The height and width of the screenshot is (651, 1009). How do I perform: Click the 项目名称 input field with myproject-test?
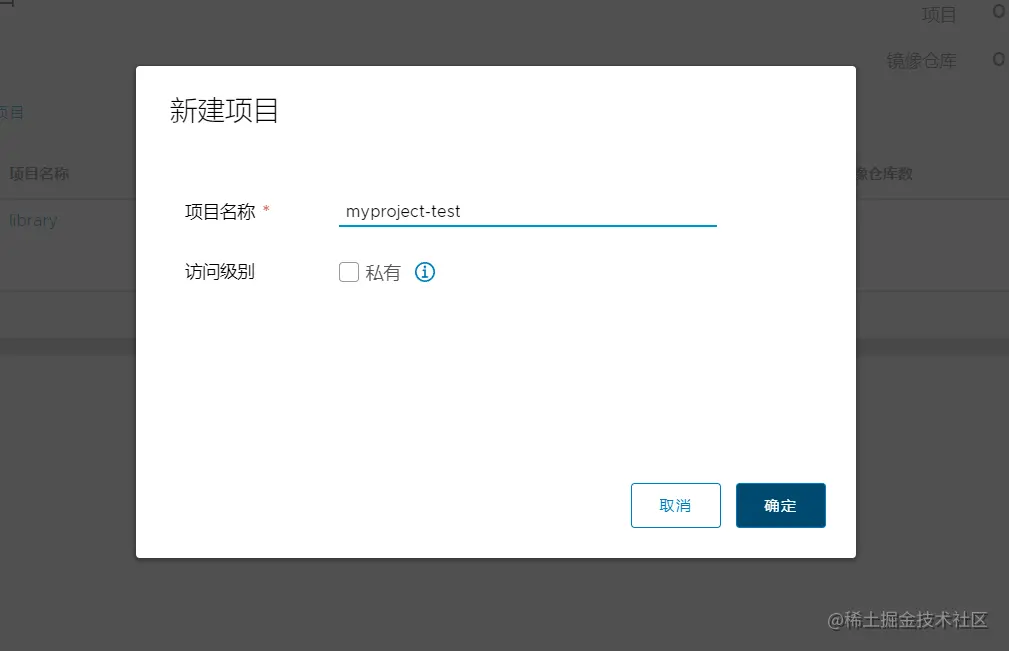(x=527, y=212)
